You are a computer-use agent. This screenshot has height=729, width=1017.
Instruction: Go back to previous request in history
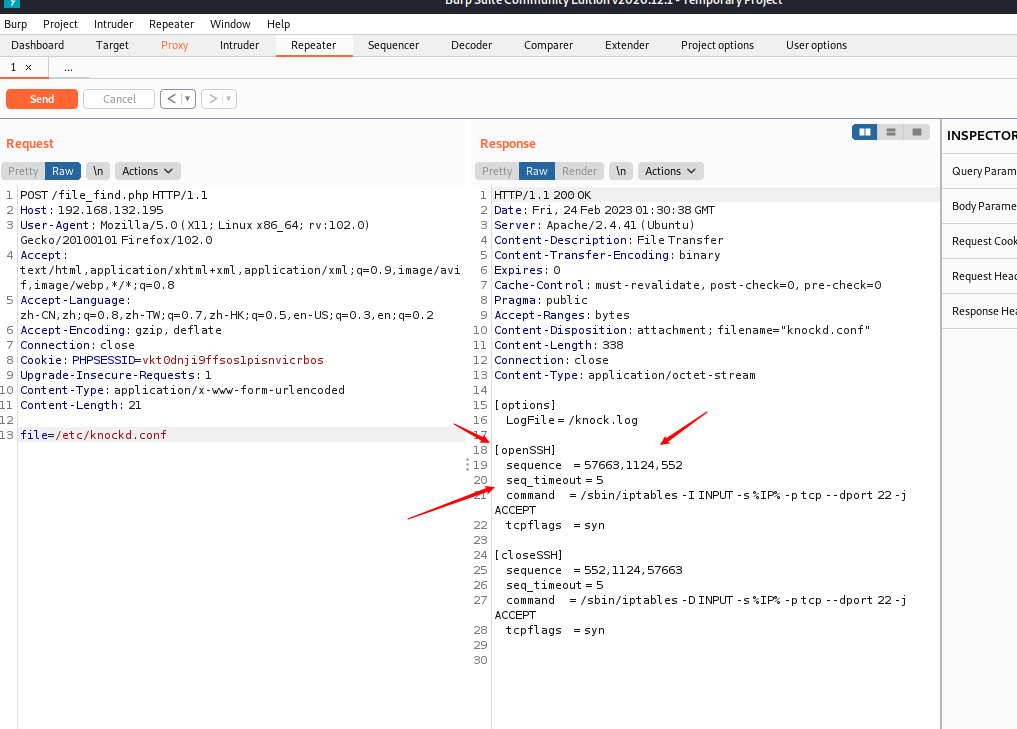point(171,99)
